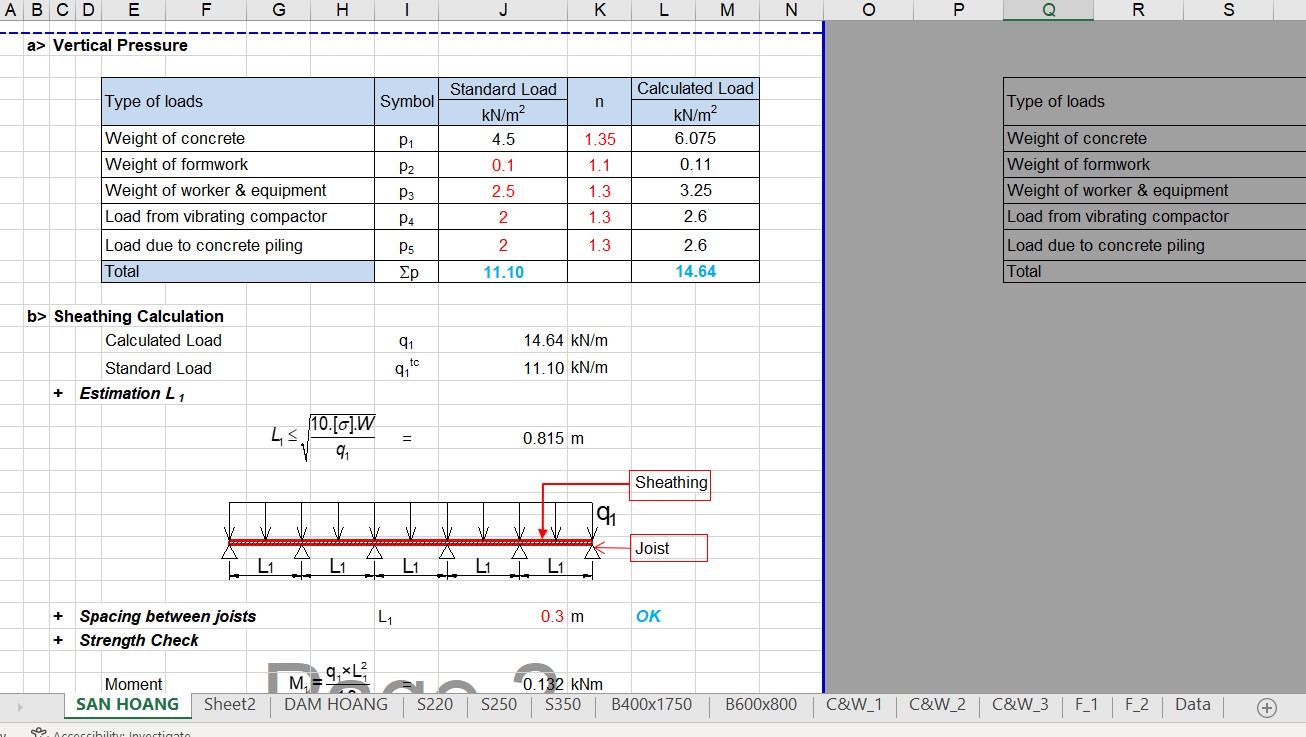The height and width of the screenshot is (737, 1306).
Task: Select the C&W_3 sheet tab
Action: click(x=1020, y=704)
